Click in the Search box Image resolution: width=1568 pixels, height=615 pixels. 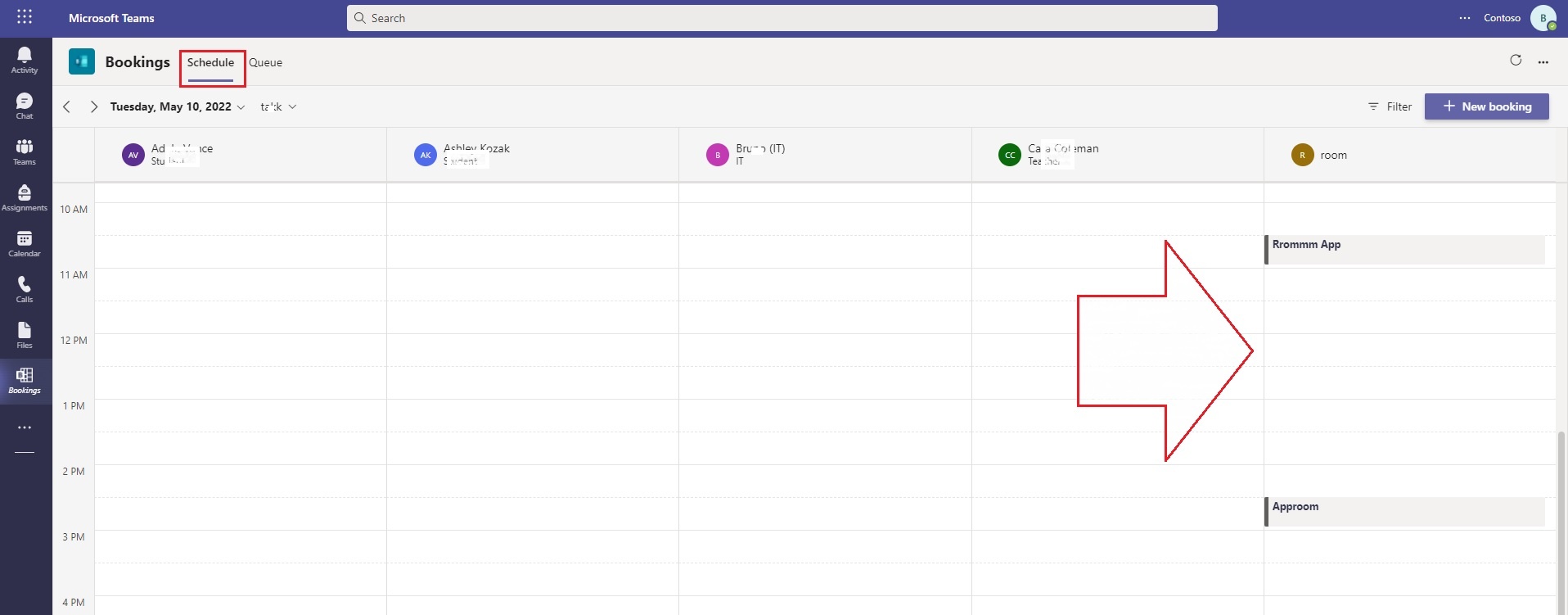tap(782, 18)
